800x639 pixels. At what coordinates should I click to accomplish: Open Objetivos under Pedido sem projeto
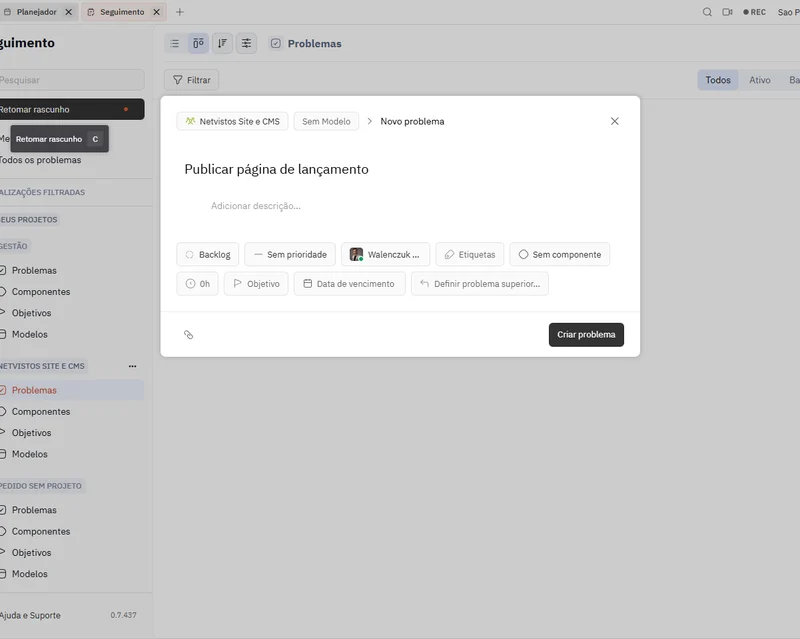[32, 553]
